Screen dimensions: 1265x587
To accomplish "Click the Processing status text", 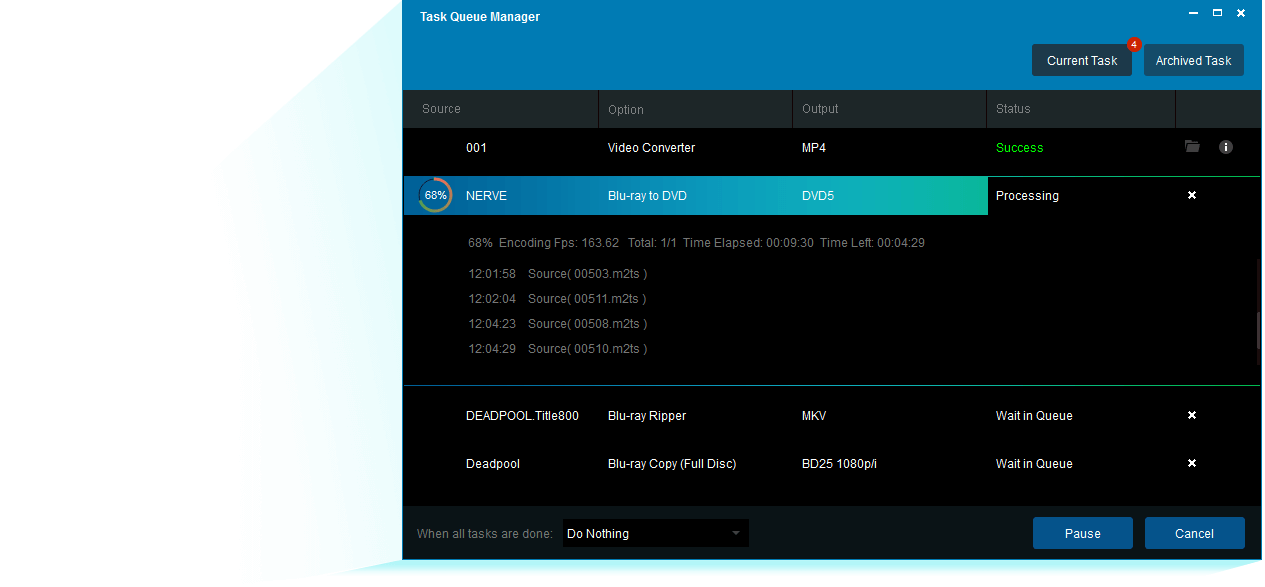I will coord(1027,196).
